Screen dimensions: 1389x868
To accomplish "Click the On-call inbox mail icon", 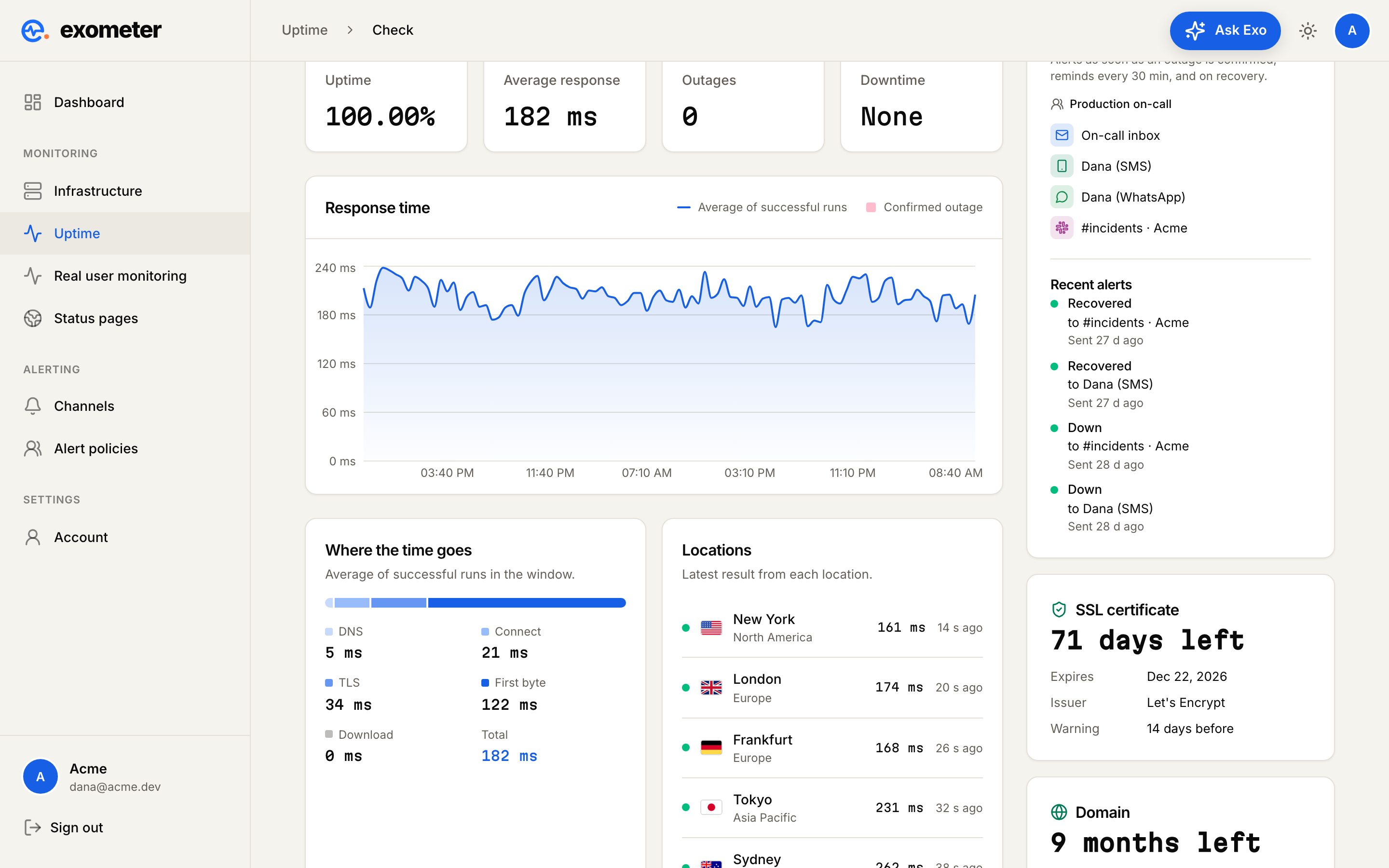I will 1062,135.
